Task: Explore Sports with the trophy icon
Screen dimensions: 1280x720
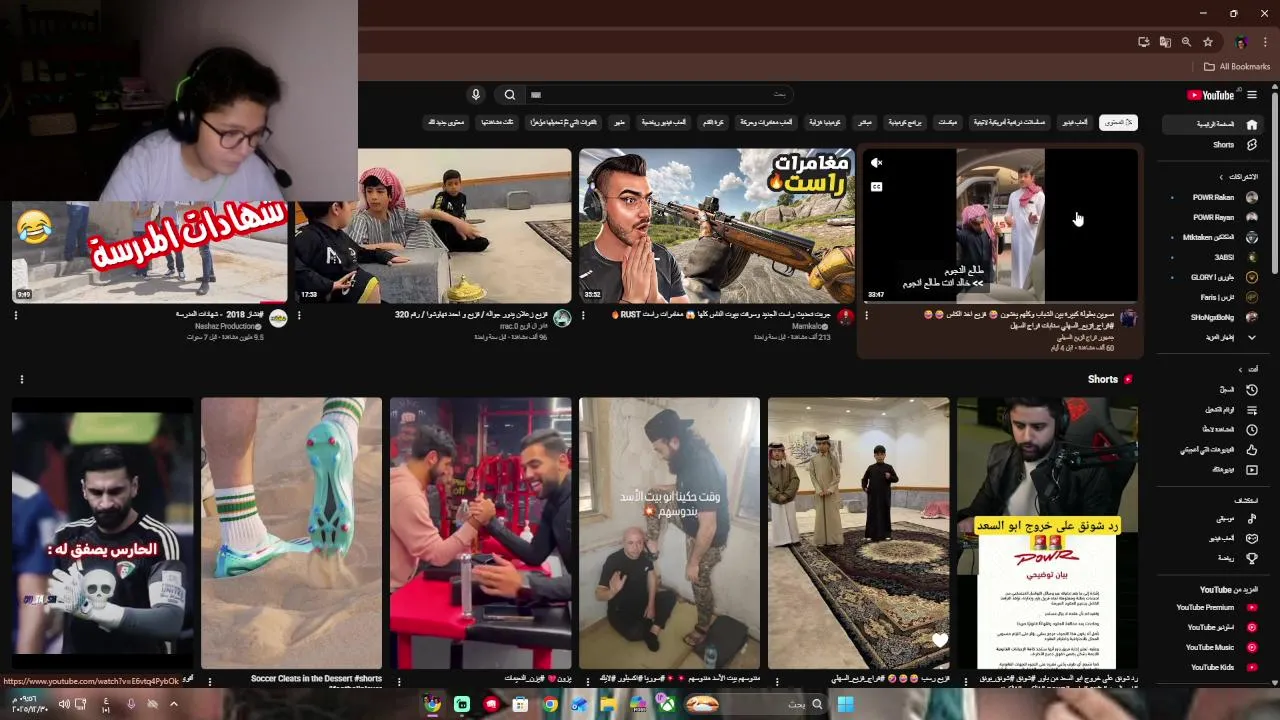Action: pos(1251,558)
